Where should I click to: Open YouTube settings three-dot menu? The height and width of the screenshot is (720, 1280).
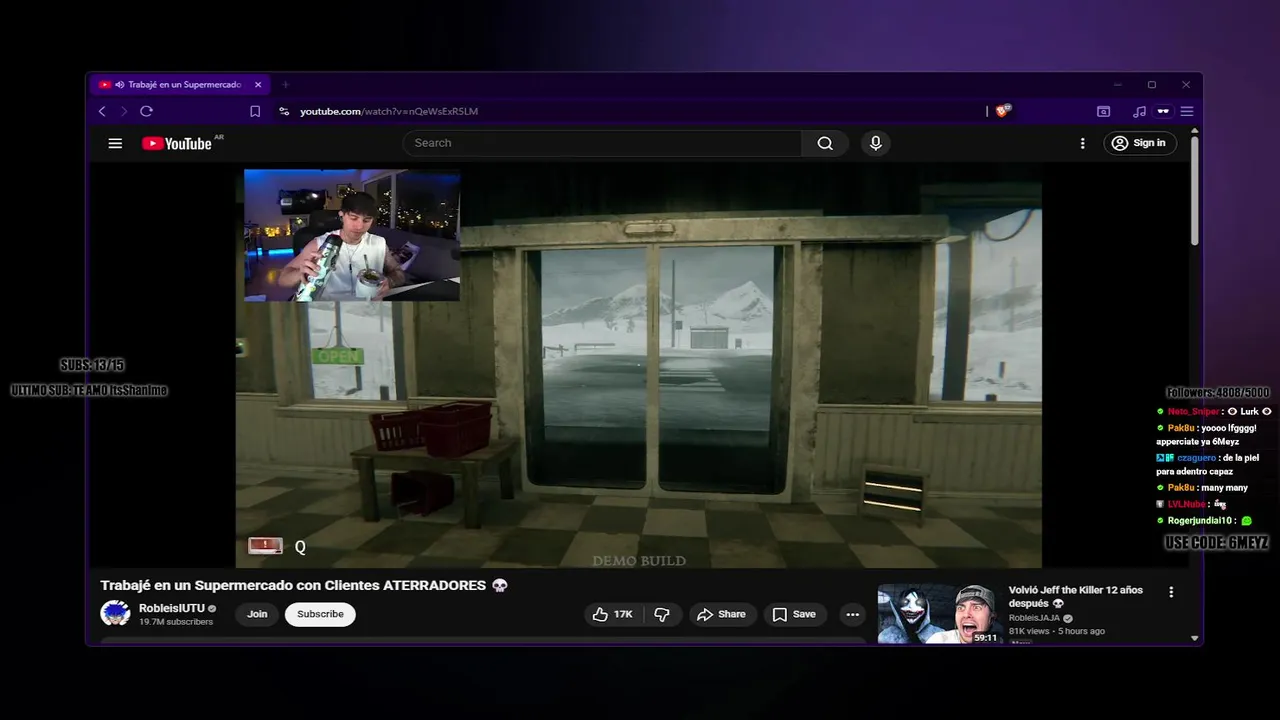[1082, 143]
